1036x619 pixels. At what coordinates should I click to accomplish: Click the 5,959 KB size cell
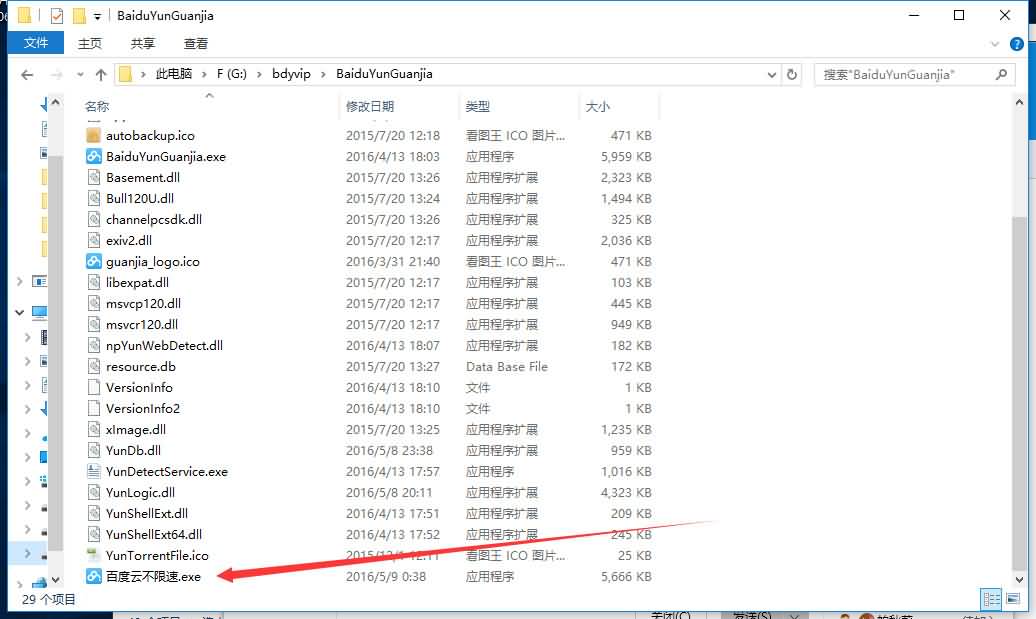point(626,157)
